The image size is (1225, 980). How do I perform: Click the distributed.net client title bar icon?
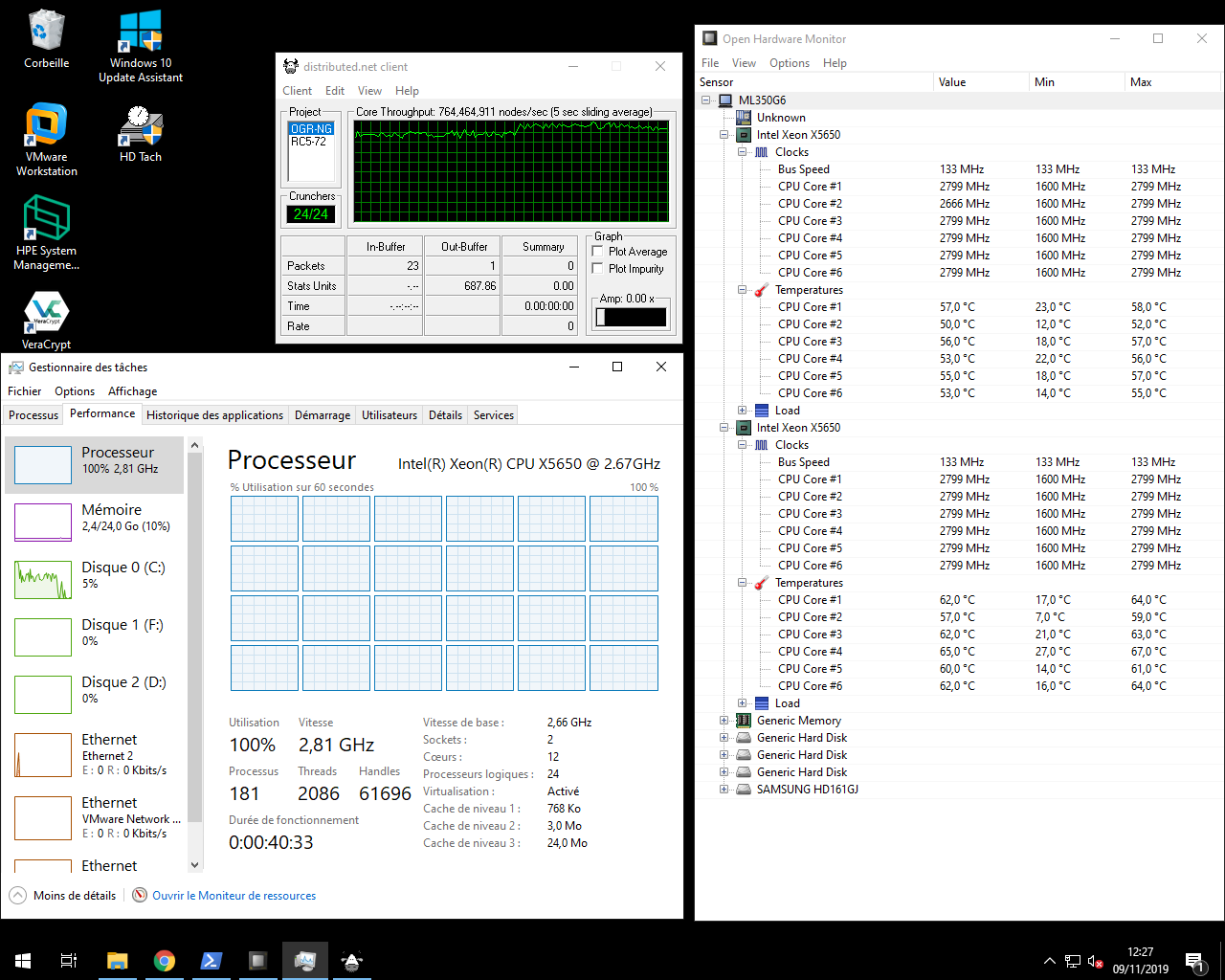[x=291, y=66]
